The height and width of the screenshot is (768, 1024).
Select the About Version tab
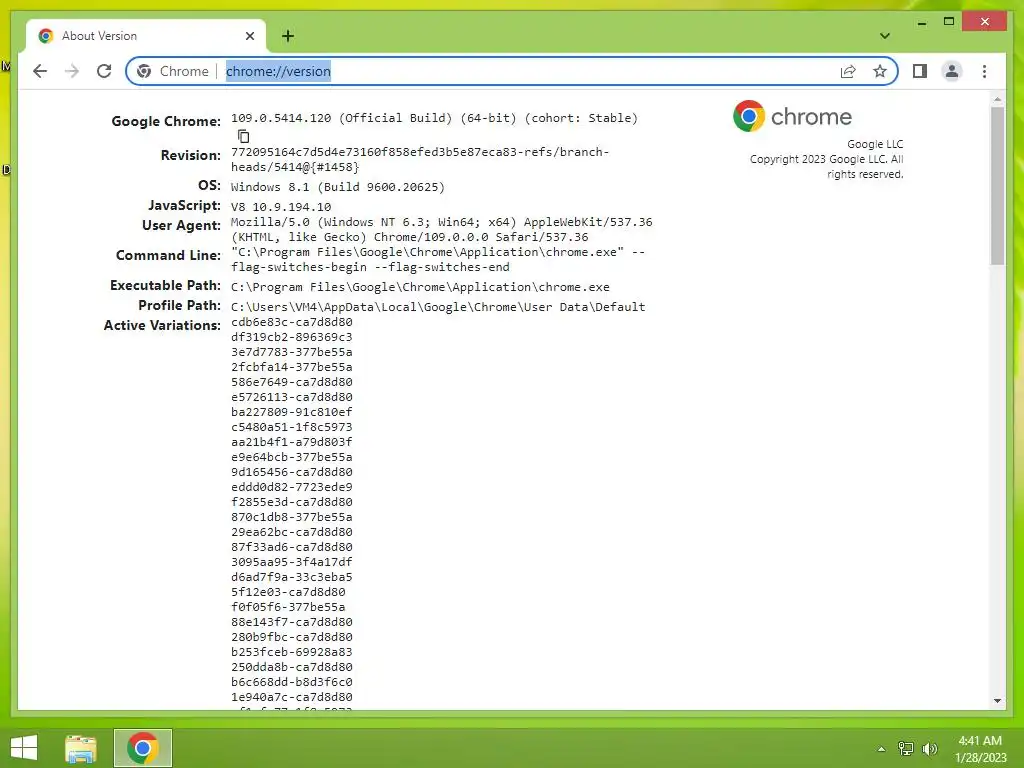pyautogui.click(x=145, y=36)
